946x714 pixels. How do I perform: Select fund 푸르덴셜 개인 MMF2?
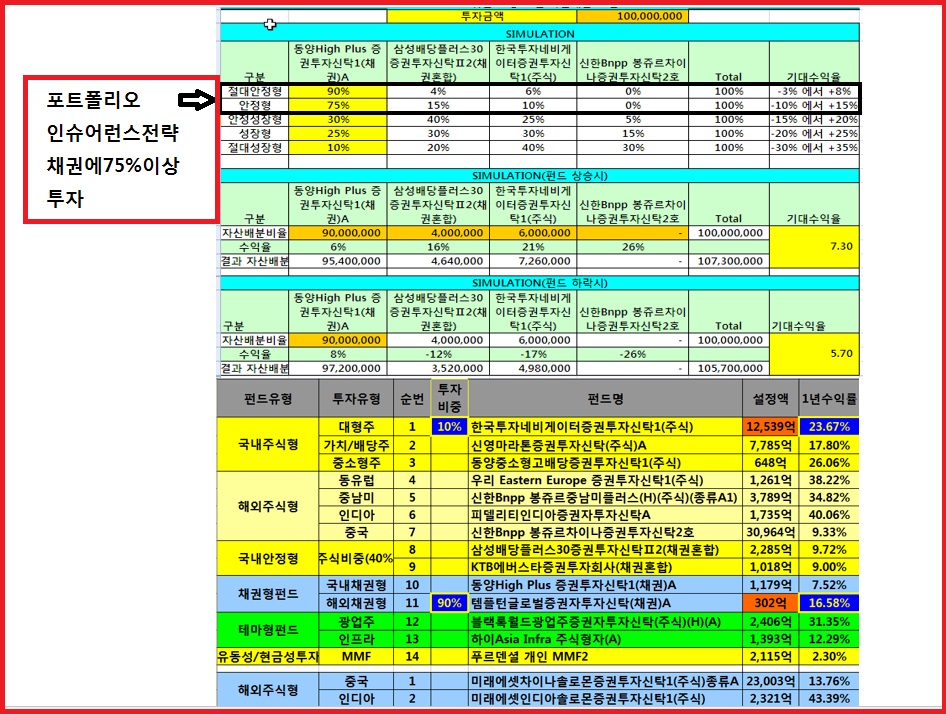(x=605, y=657)
